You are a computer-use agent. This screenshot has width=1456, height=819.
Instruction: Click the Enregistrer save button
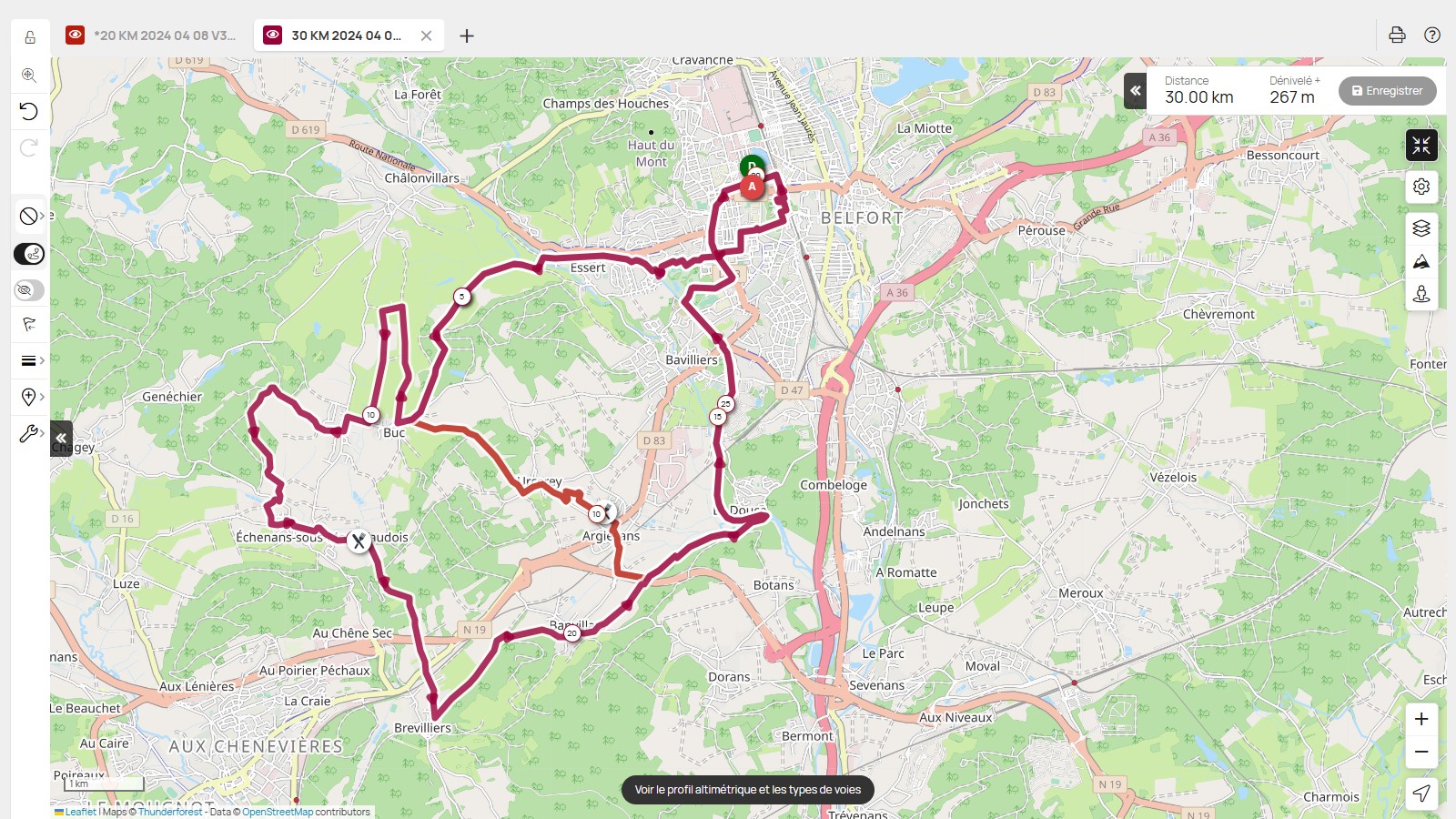tap(1387, 91)
